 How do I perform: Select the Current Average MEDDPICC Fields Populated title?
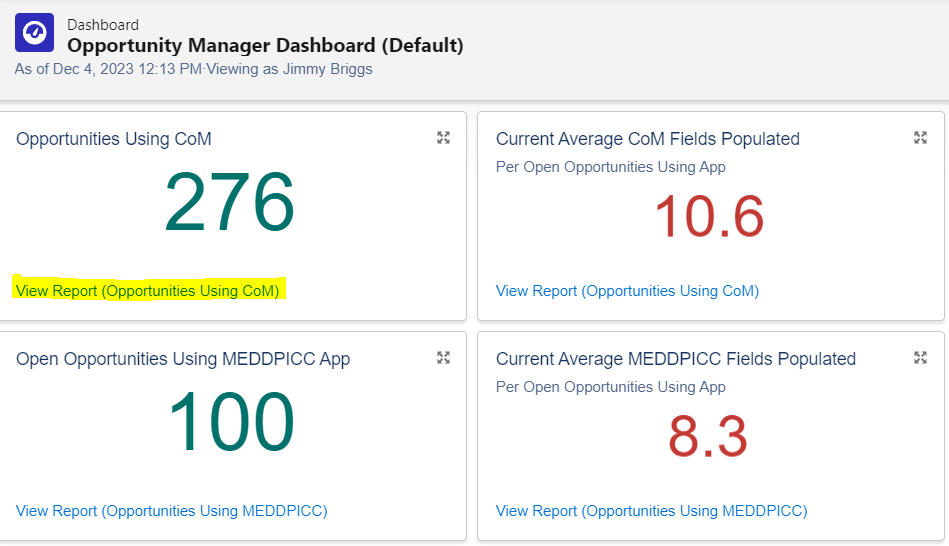coord(676,359)
